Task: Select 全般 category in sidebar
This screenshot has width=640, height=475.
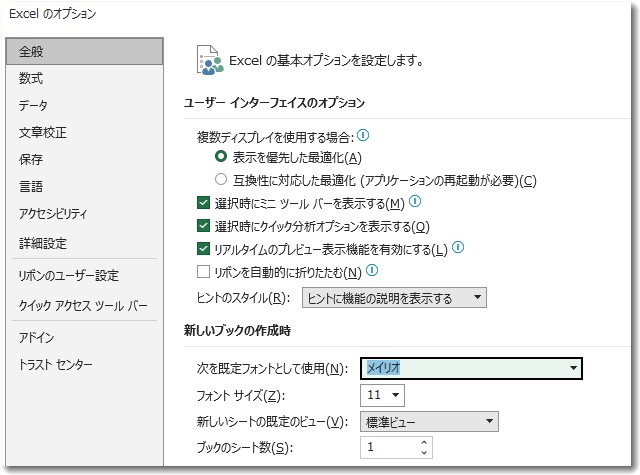Action: coord(84,51)
